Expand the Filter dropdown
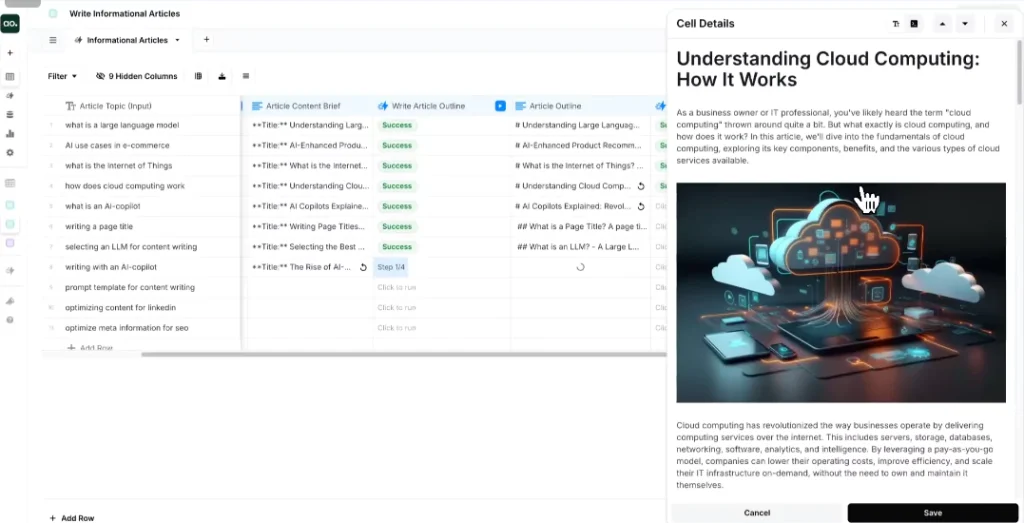1024x523 pixels. coord(62,76)
